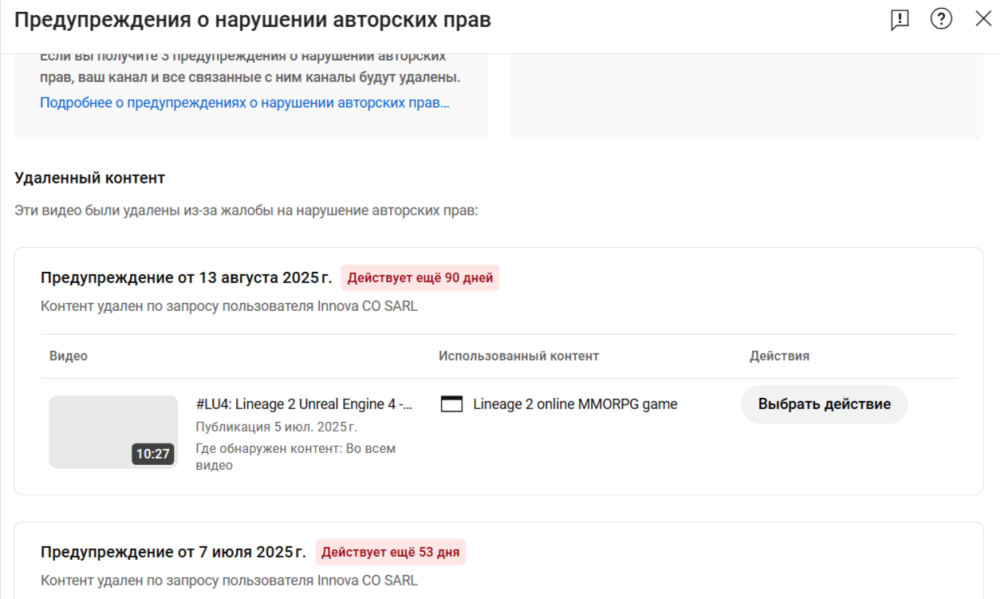
Task: Select the 'Предупреждение от 7 июля 2025 г.' heading
Action: pyautogui.click(x=174, y=552)
